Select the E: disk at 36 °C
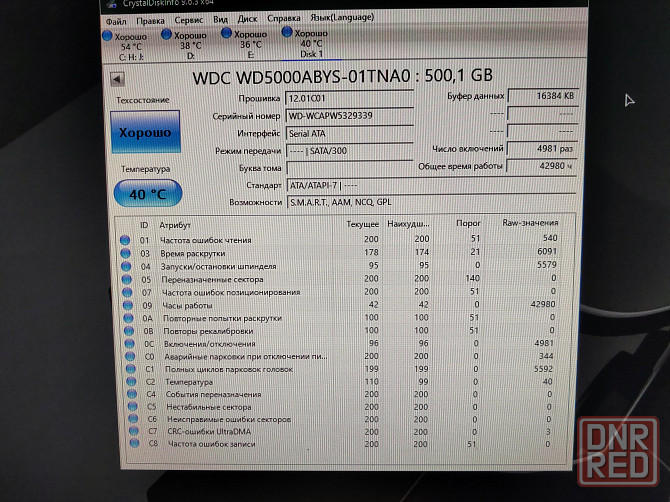Viewport: 670px width, 502px height. (245, 44)
